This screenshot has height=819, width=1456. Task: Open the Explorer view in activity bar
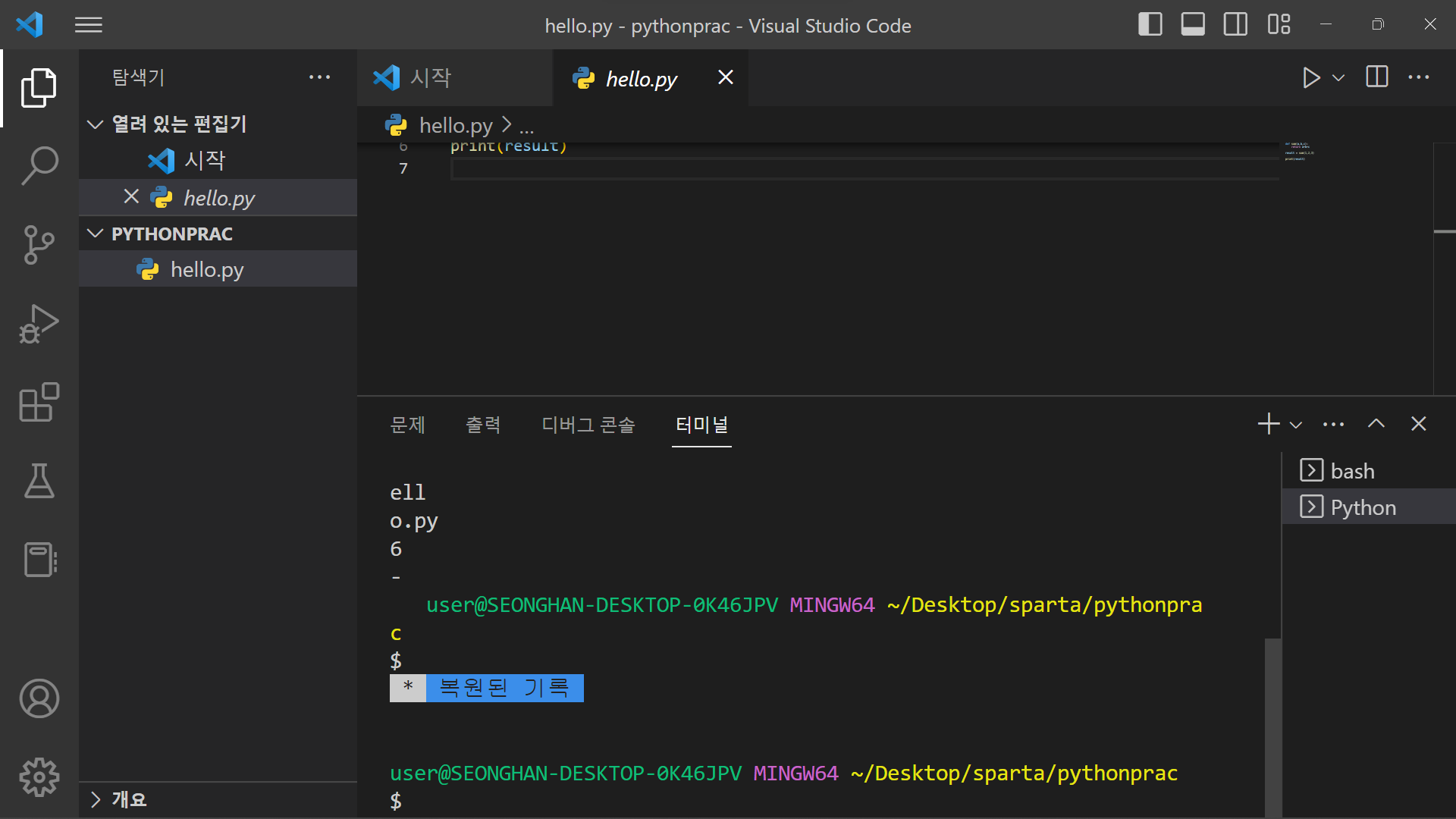click(x=39, y=88)
